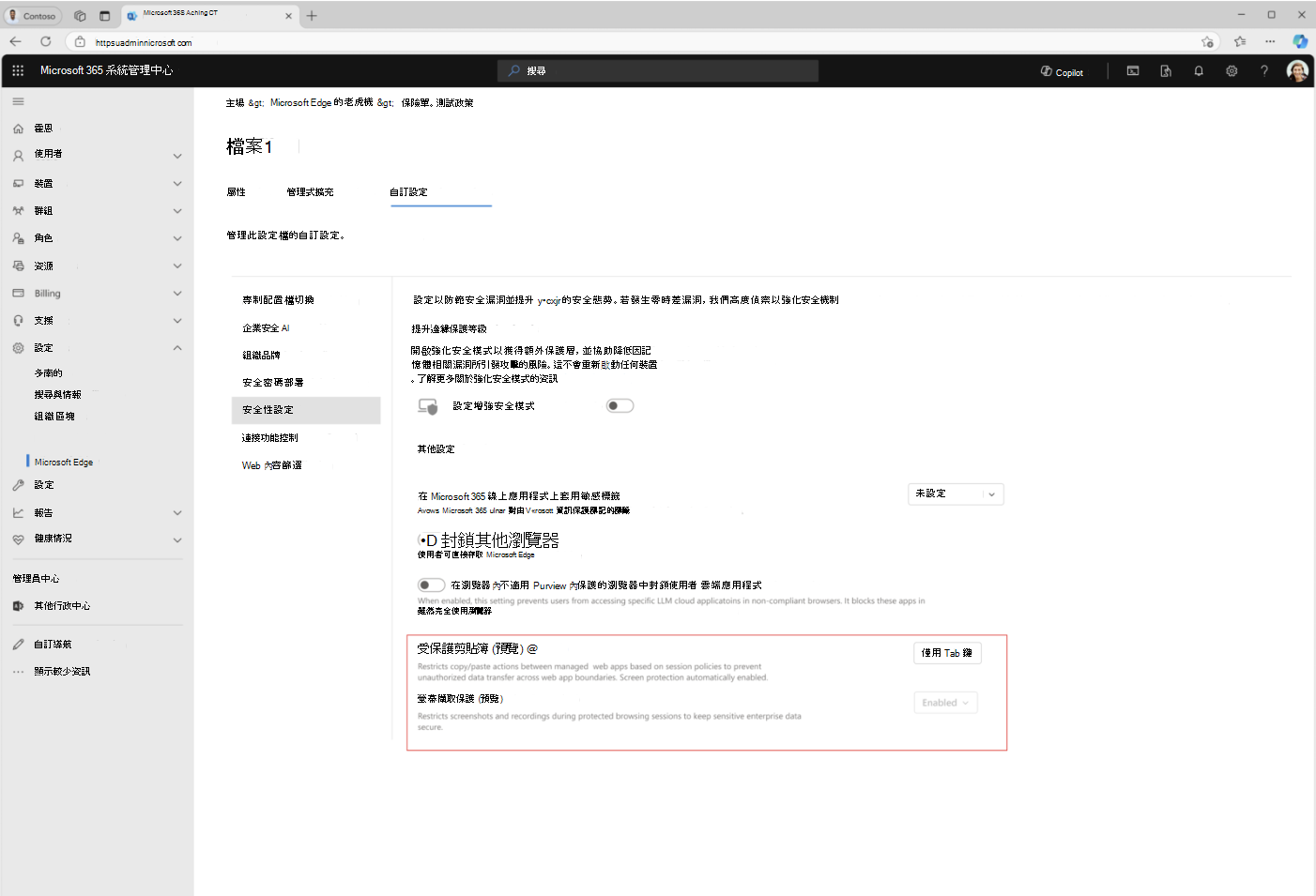Open 搜尋與情報 under settings

click(58, 395)
